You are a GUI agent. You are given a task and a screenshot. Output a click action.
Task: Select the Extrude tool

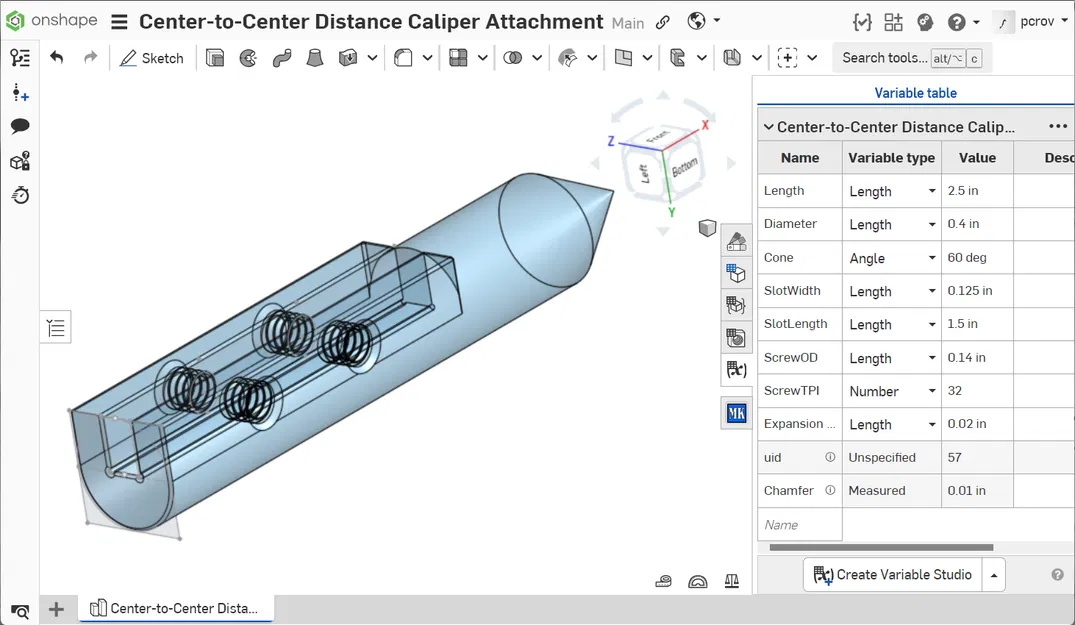(x=214, y=57)
